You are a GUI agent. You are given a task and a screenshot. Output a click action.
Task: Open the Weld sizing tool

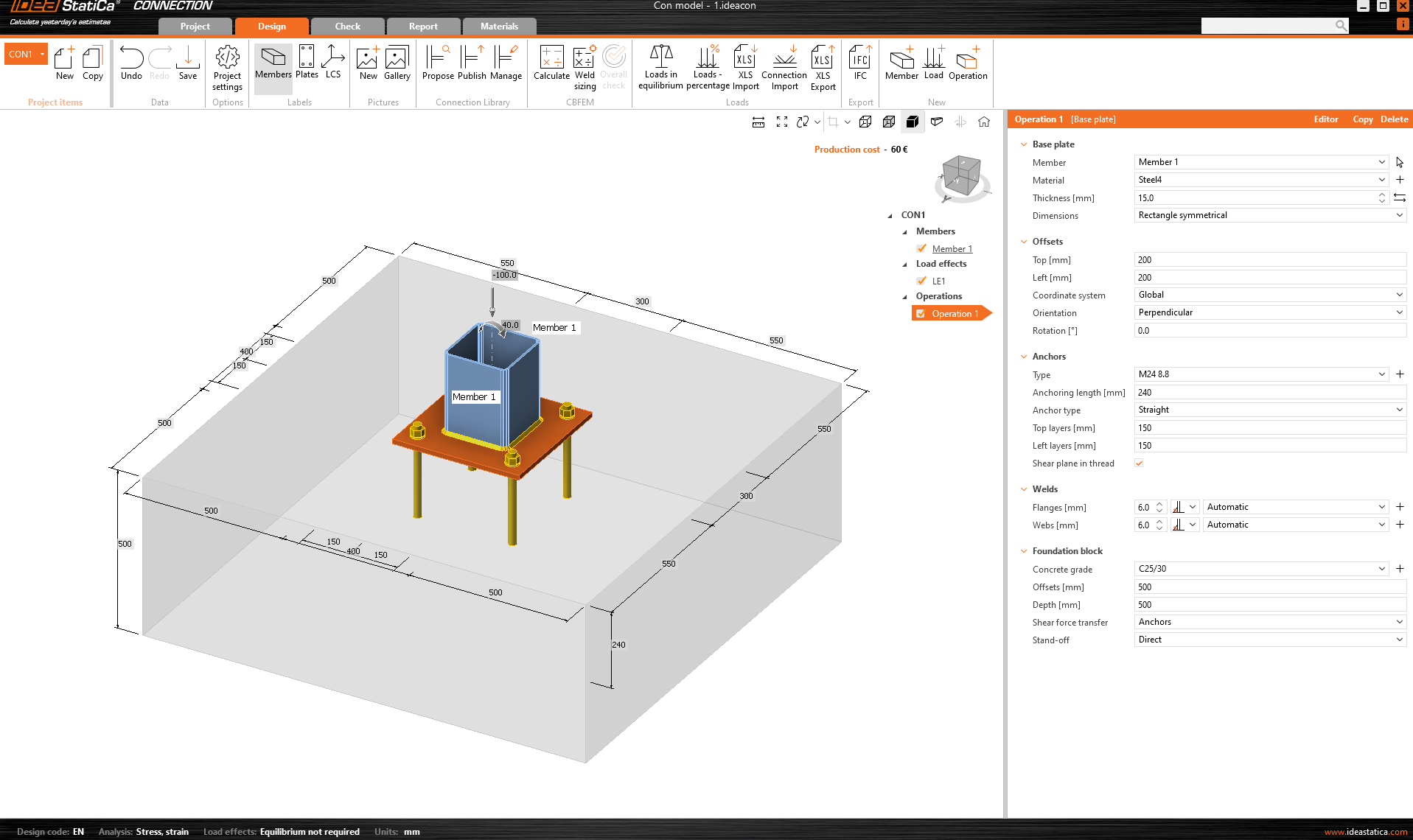[x=584, y=66]
